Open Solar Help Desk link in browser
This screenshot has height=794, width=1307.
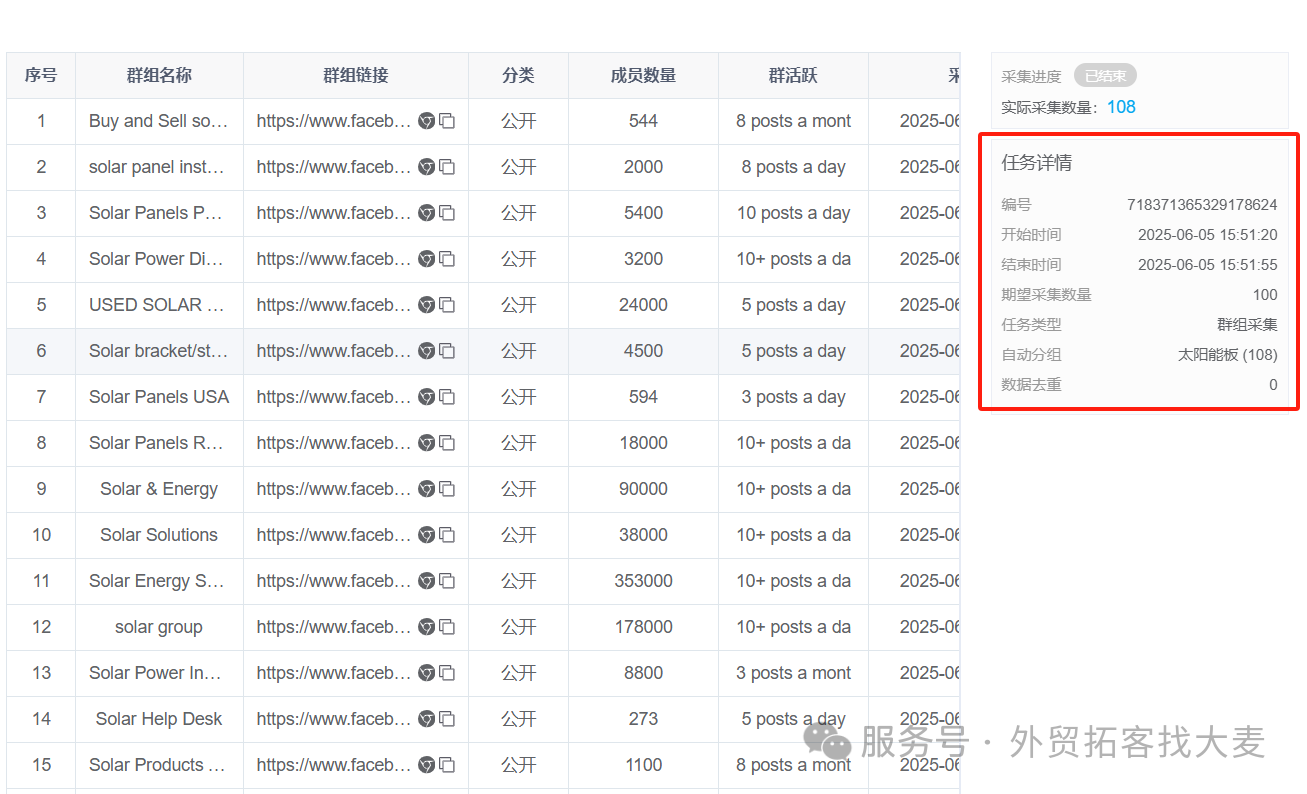[x=427, y=719]
